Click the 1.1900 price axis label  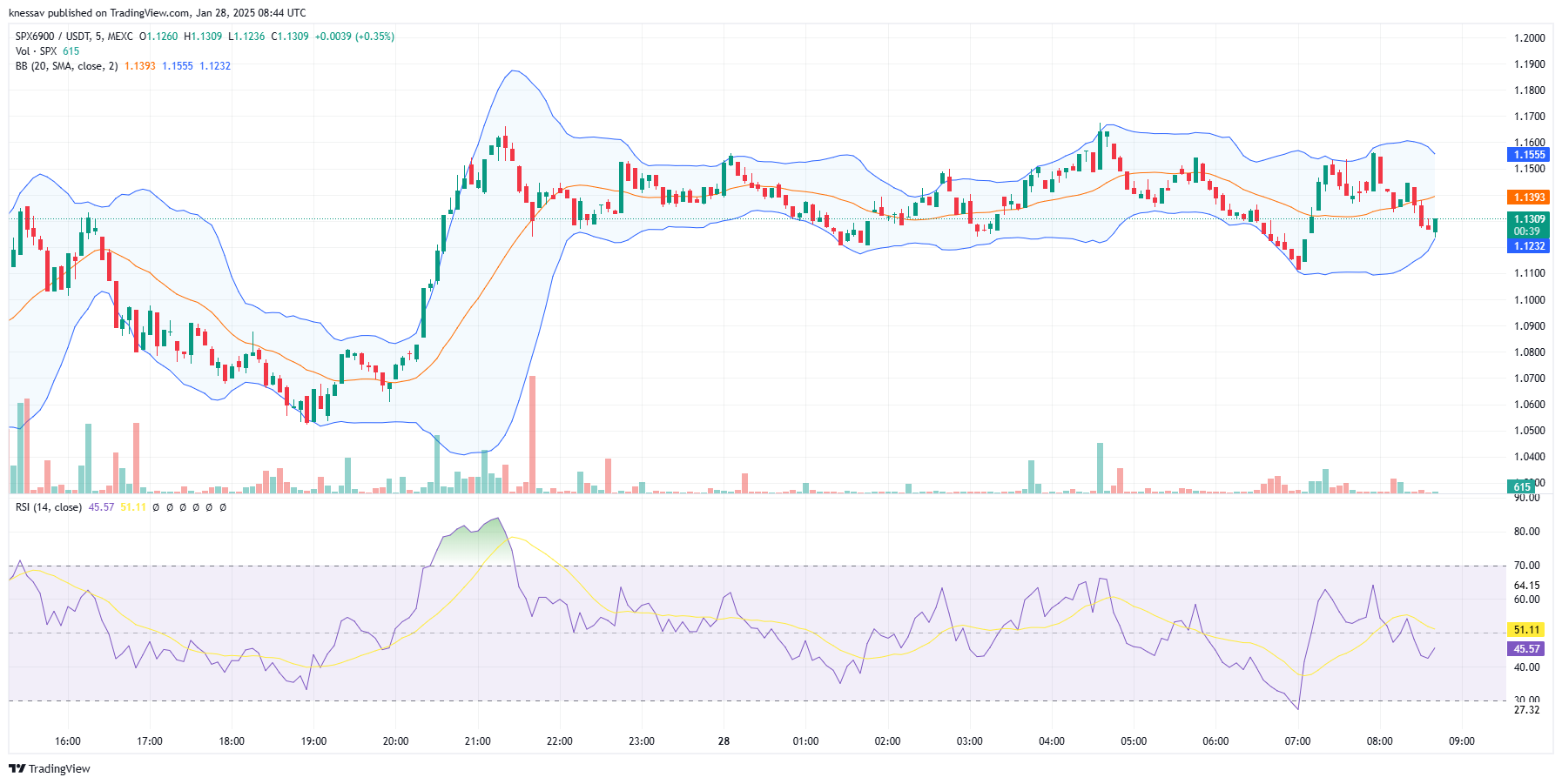[1530, 64]
